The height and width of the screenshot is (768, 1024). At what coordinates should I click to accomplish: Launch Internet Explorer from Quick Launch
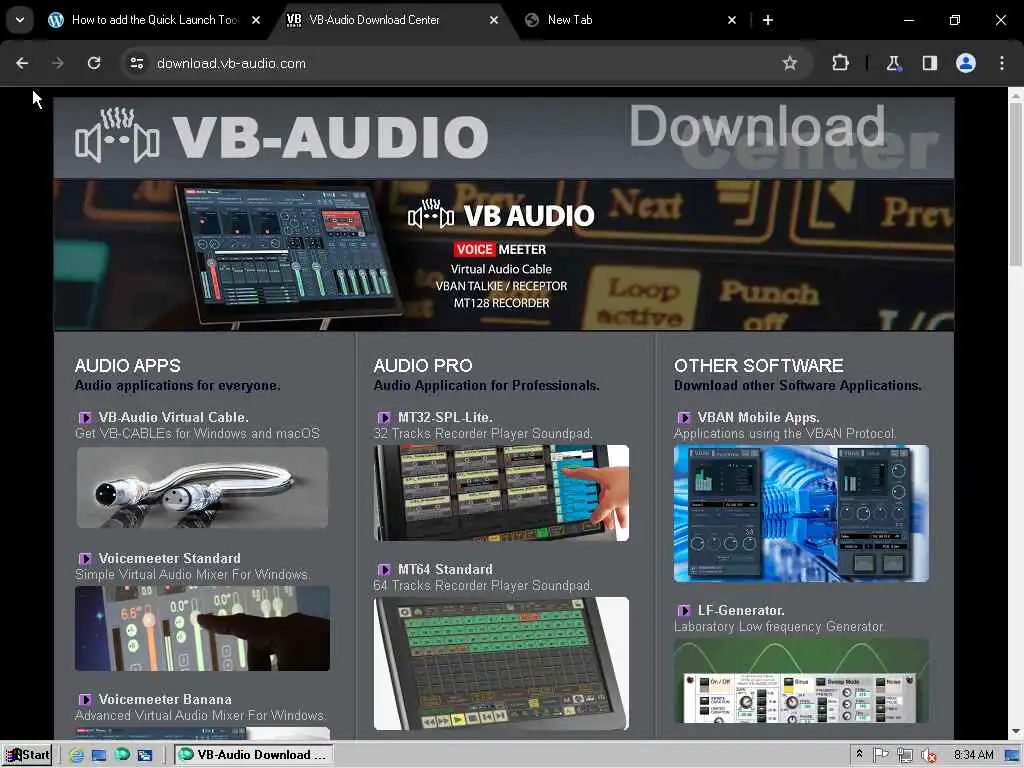76,756
